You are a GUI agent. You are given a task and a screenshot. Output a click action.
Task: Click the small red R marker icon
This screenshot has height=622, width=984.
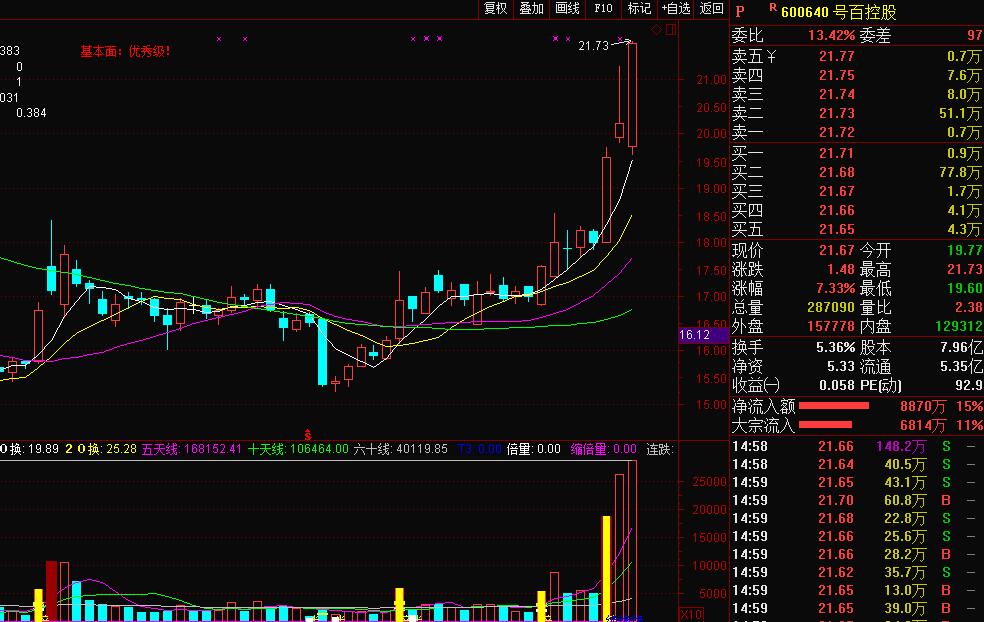tap(773, 8)
